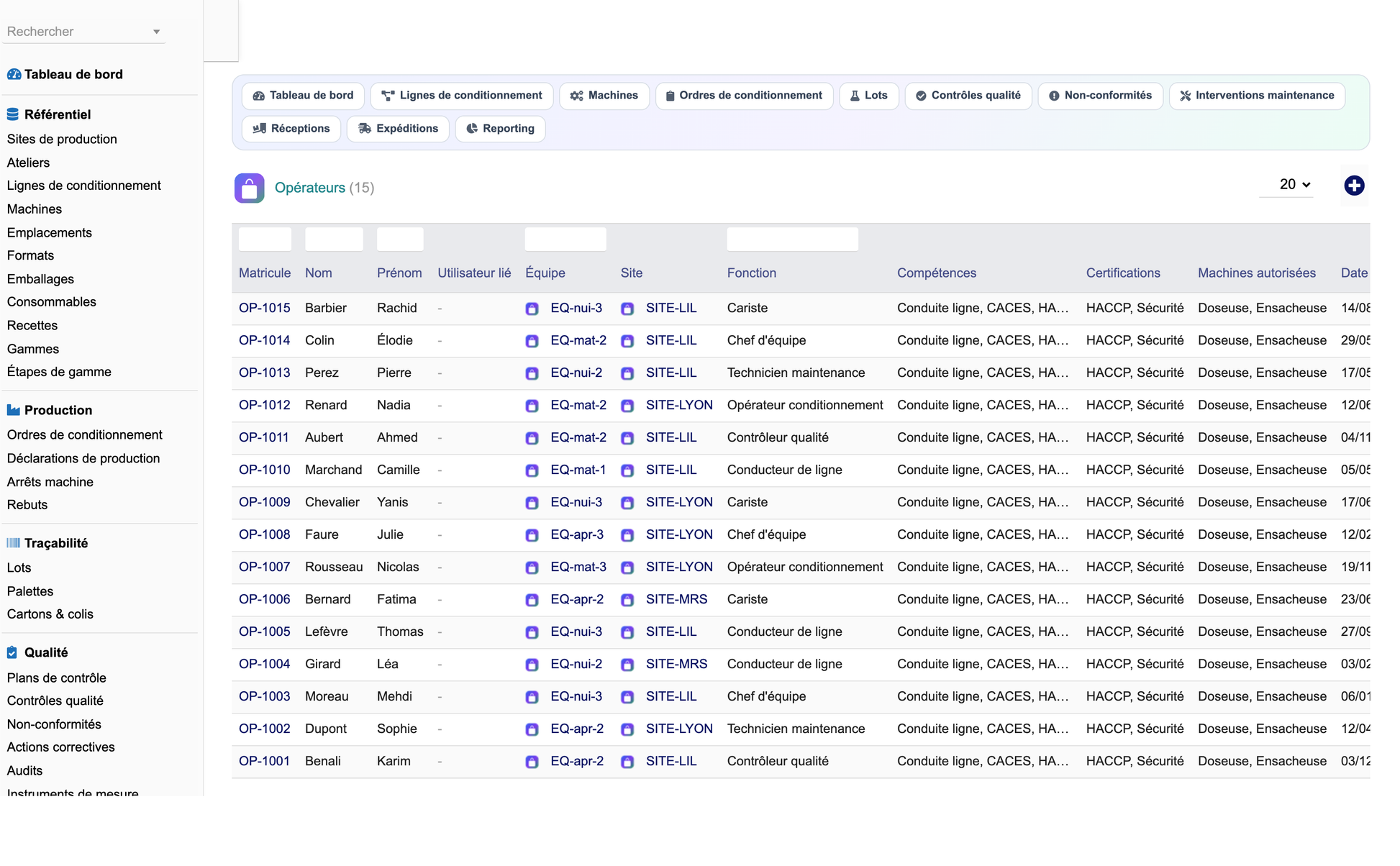Screen dimensions: 1400x866
Task: Click the add operator plus icon
Action: (1353, 186)
